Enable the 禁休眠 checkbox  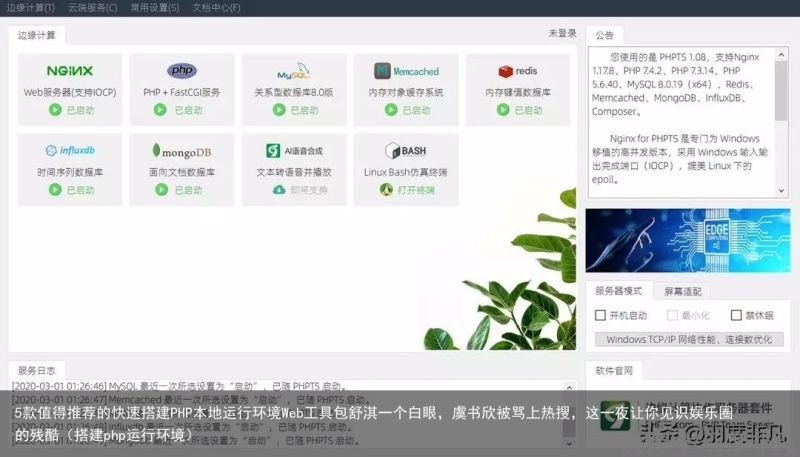(736, 315)
